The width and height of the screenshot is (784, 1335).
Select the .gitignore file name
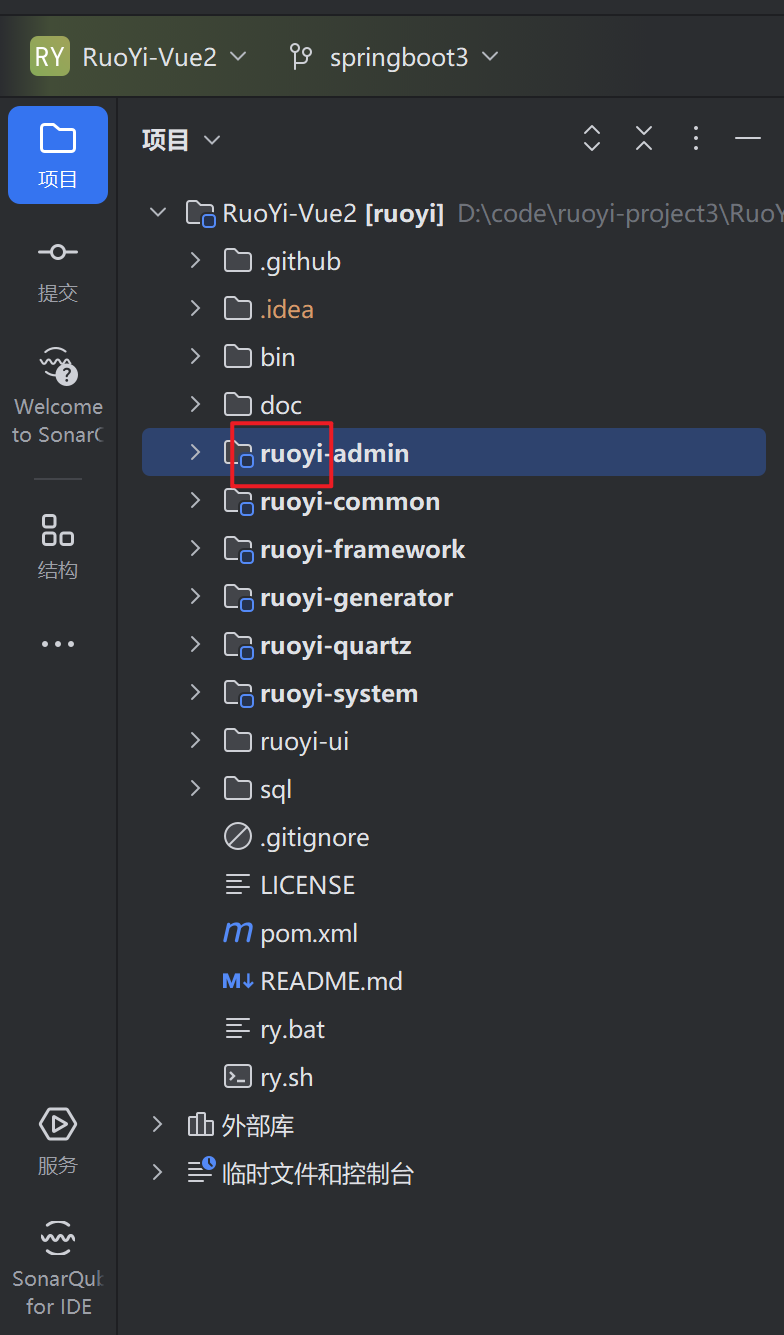[x=314, y=837]
